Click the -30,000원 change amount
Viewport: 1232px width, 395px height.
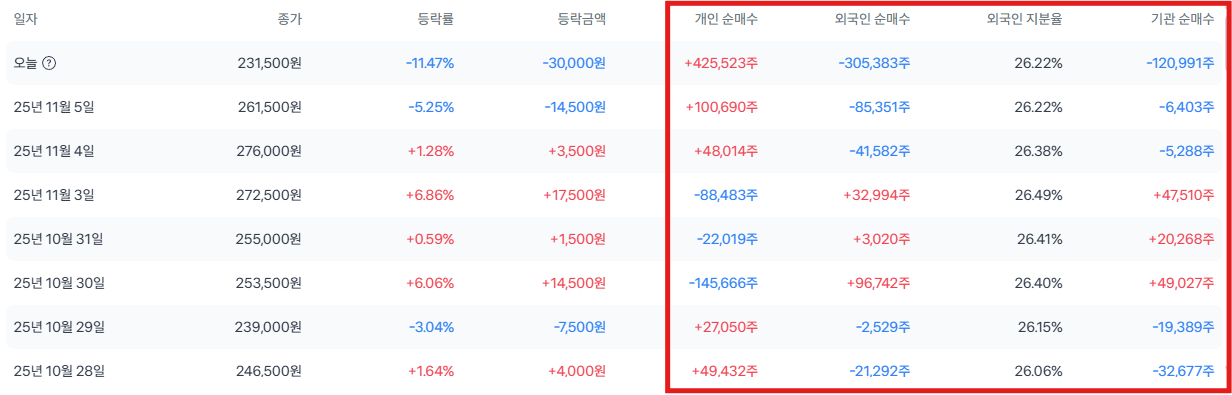574,63
